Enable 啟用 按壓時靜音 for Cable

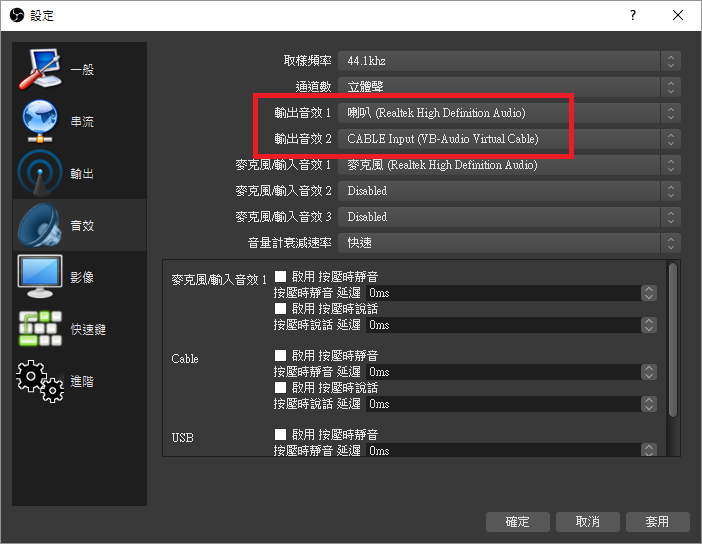(x=280, y=356)
